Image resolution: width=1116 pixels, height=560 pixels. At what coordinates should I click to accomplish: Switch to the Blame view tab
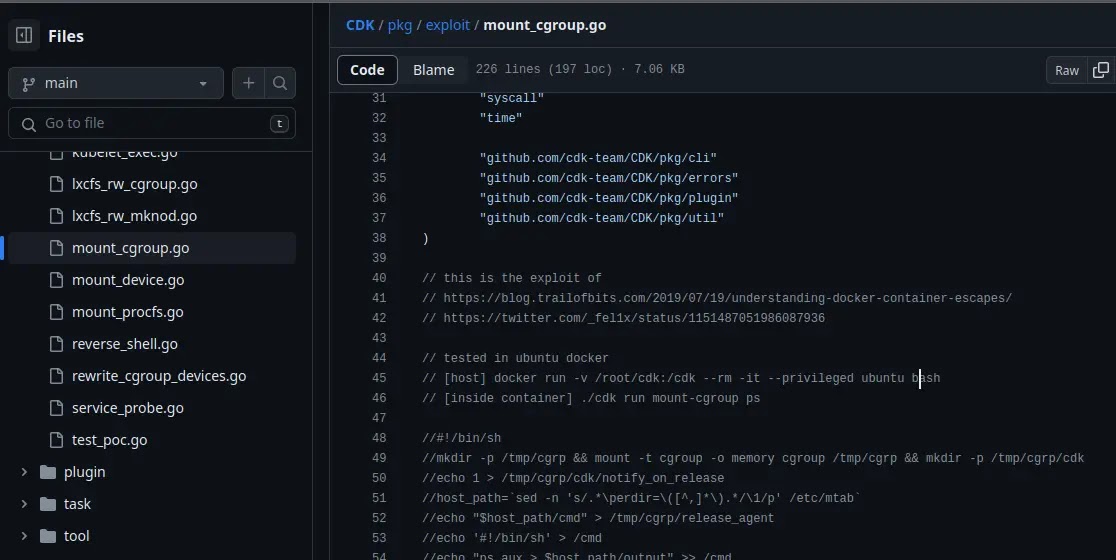[433, 70]
